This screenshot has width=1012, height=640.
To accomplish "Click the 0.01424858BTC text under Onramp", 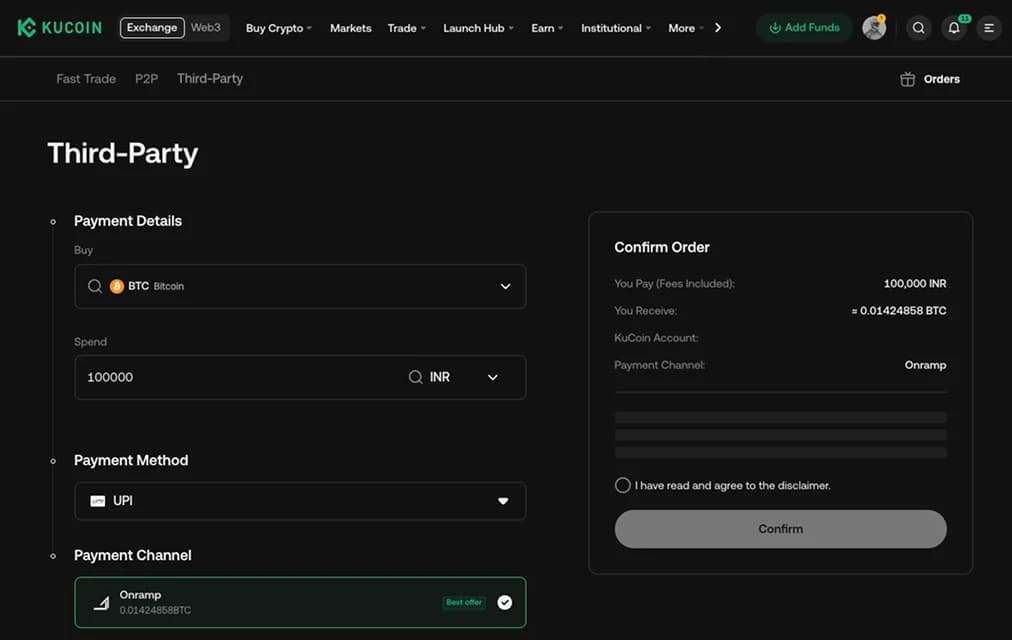I will [155, 610].
